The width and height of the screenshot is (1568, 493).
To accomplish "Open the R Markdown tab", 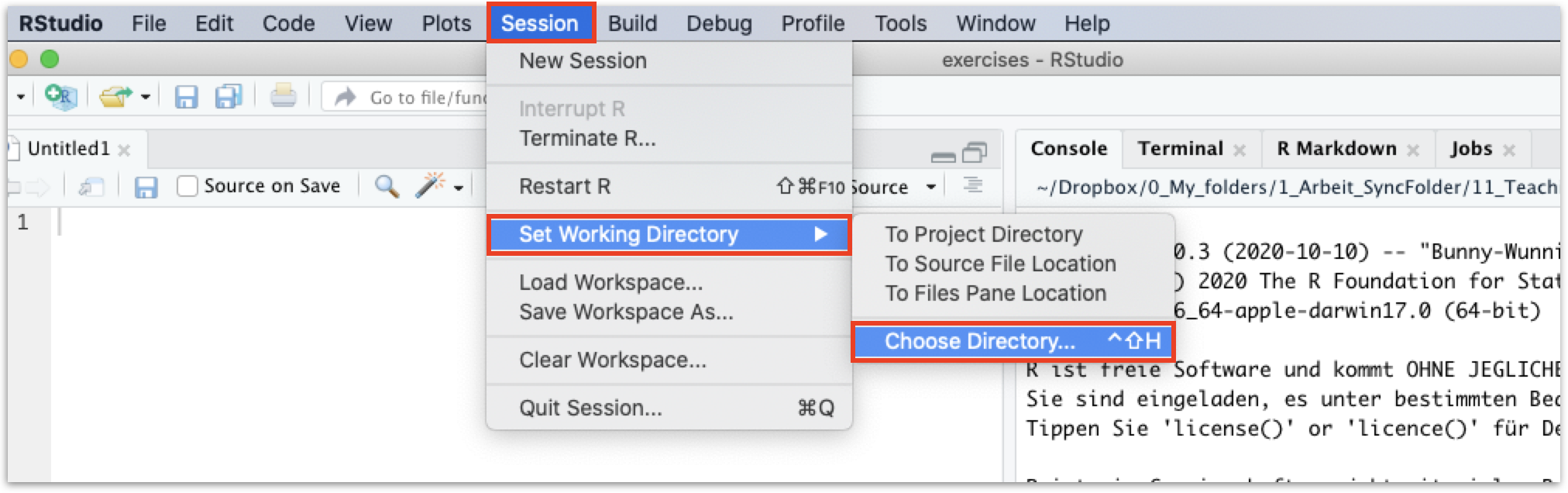I will point(1336,148).
